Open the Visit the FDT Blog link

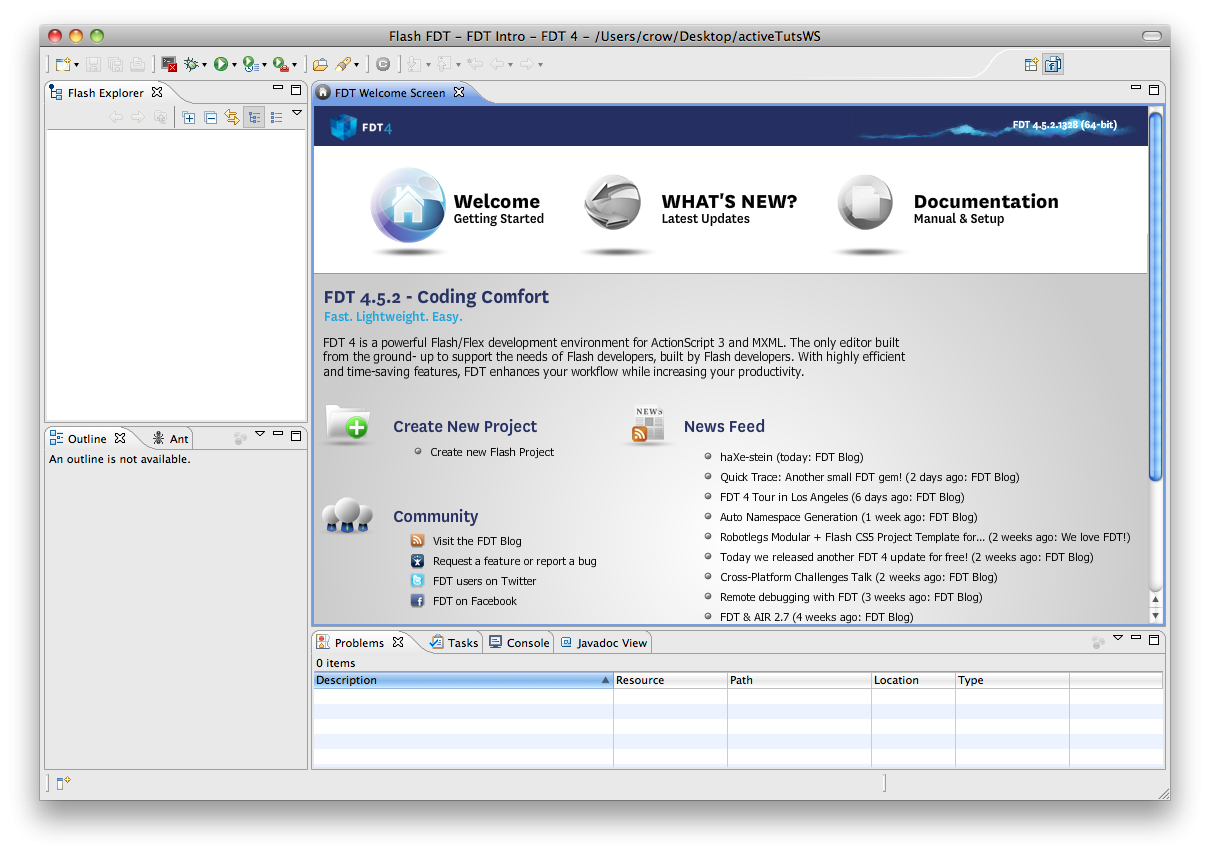[x=476, y=541]
